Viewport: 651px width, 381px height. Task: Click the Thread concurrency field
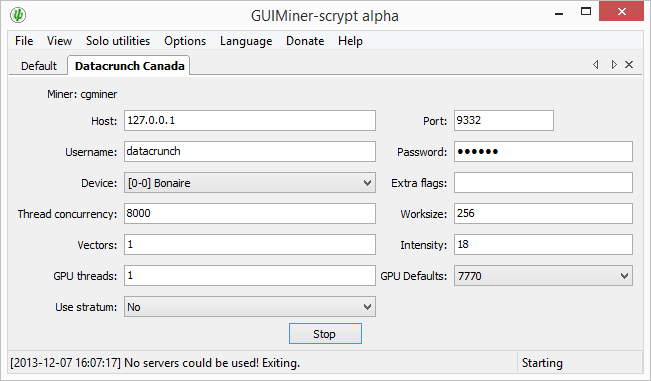pyautogui.click(x=250, y=213)
